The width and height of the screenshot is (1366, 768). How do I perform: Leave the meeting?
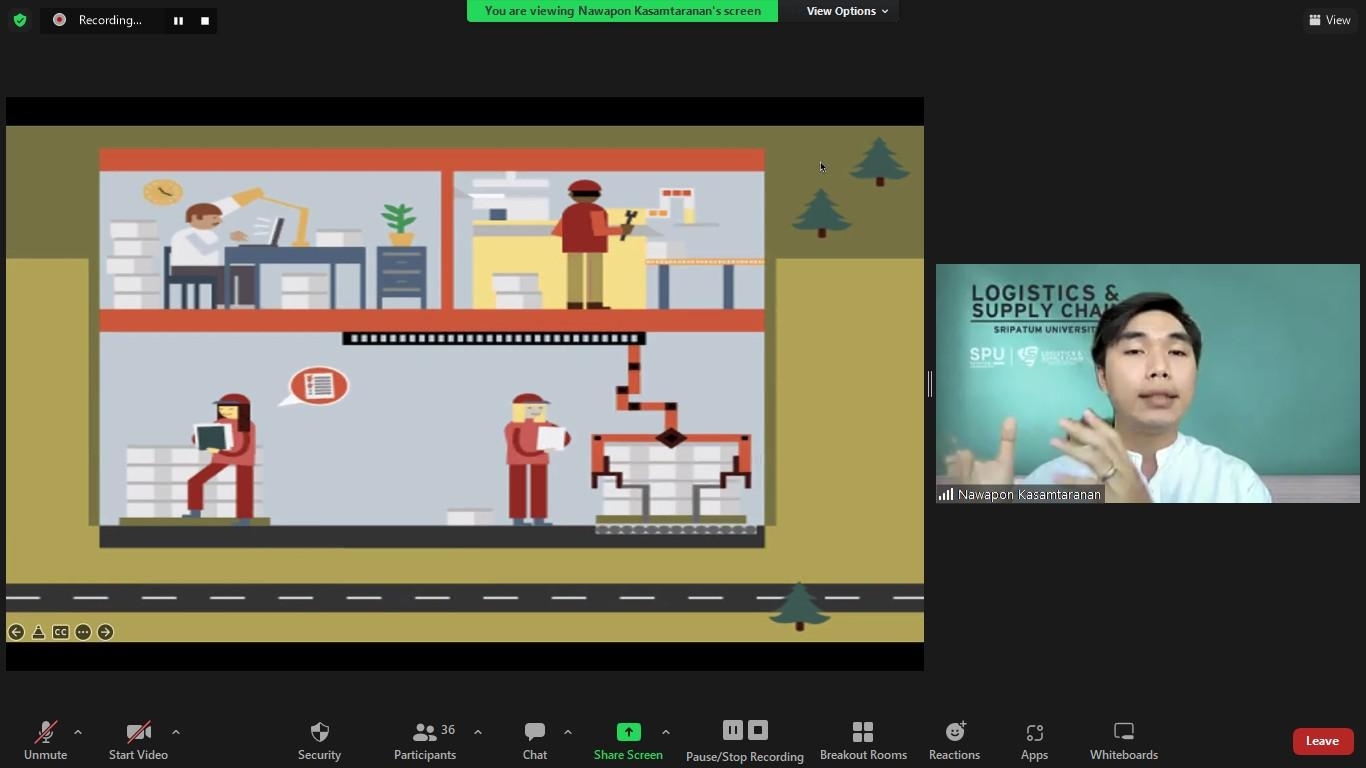(1322, 741)
